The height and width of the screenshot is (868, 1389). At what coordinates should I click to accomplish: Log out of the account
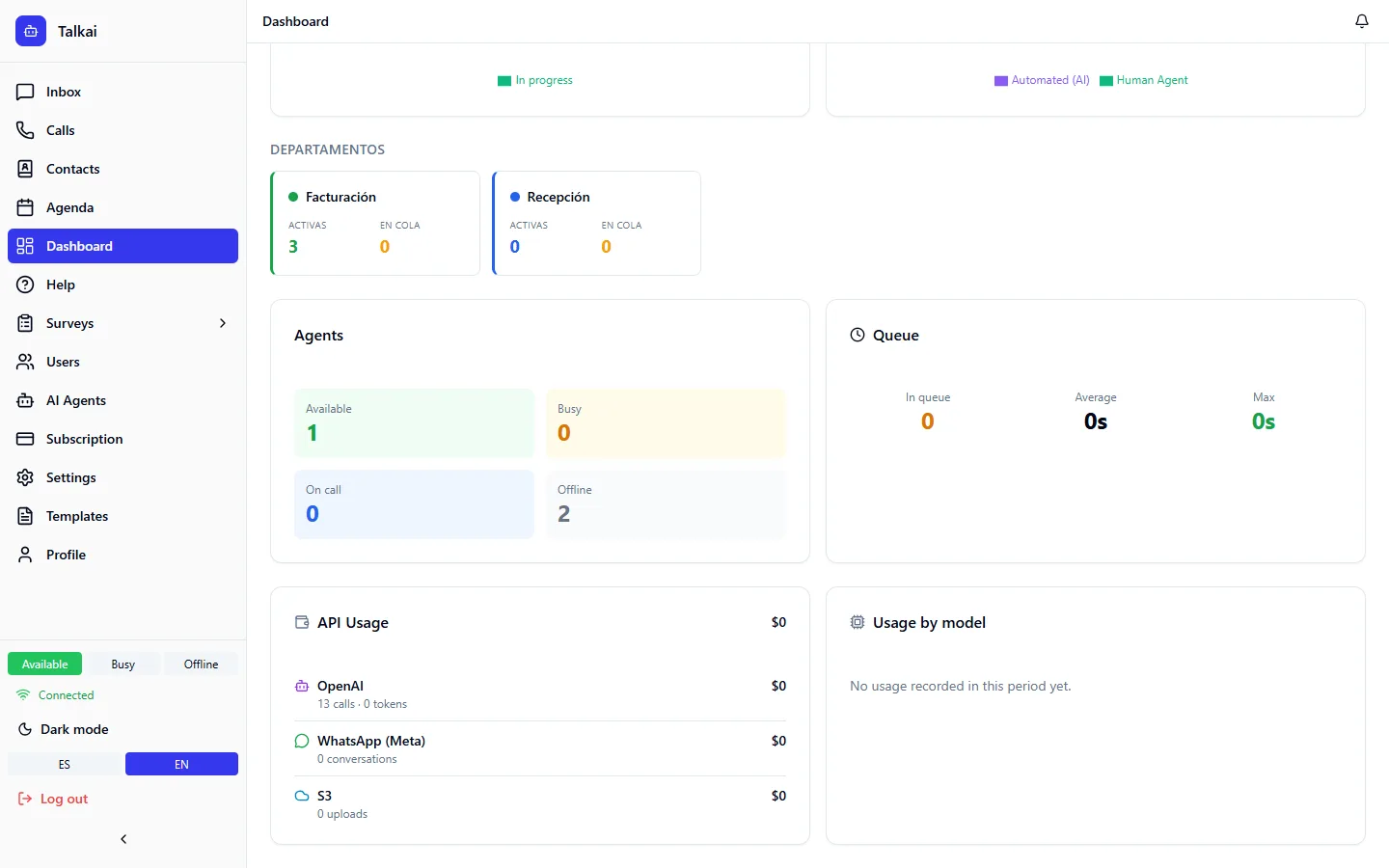pyautogui.click(x=53, y=799)
